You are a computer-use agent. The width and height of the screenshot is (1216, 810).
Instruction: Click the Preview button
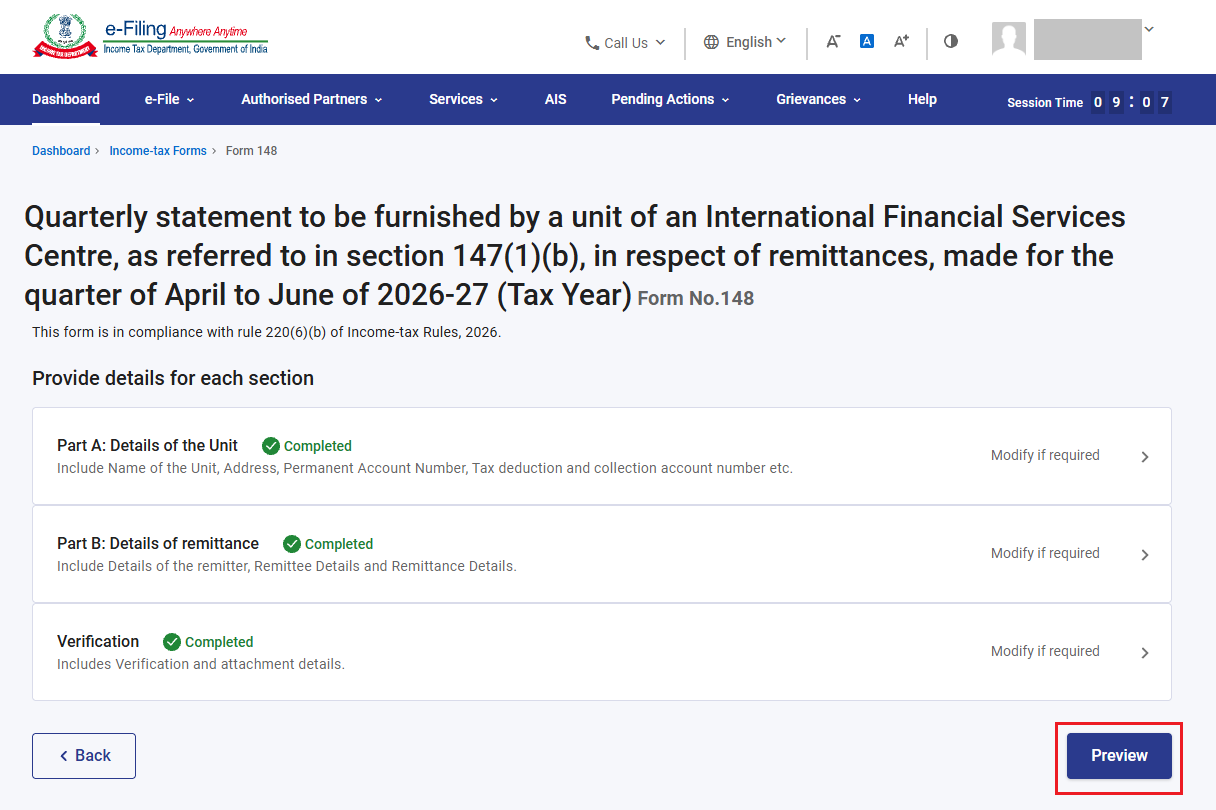pos(1119,756)
